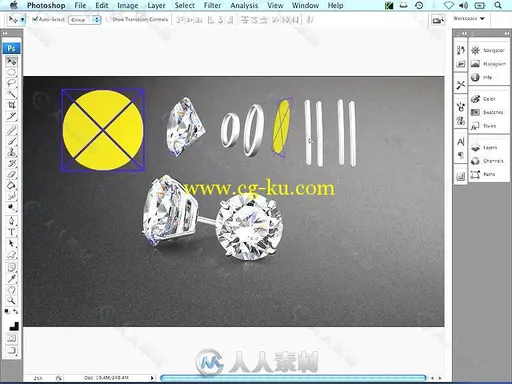This screenshot has height=384, width=512.
Task: Open the Paragraph panel icon
Action: (x=461, y=155)
